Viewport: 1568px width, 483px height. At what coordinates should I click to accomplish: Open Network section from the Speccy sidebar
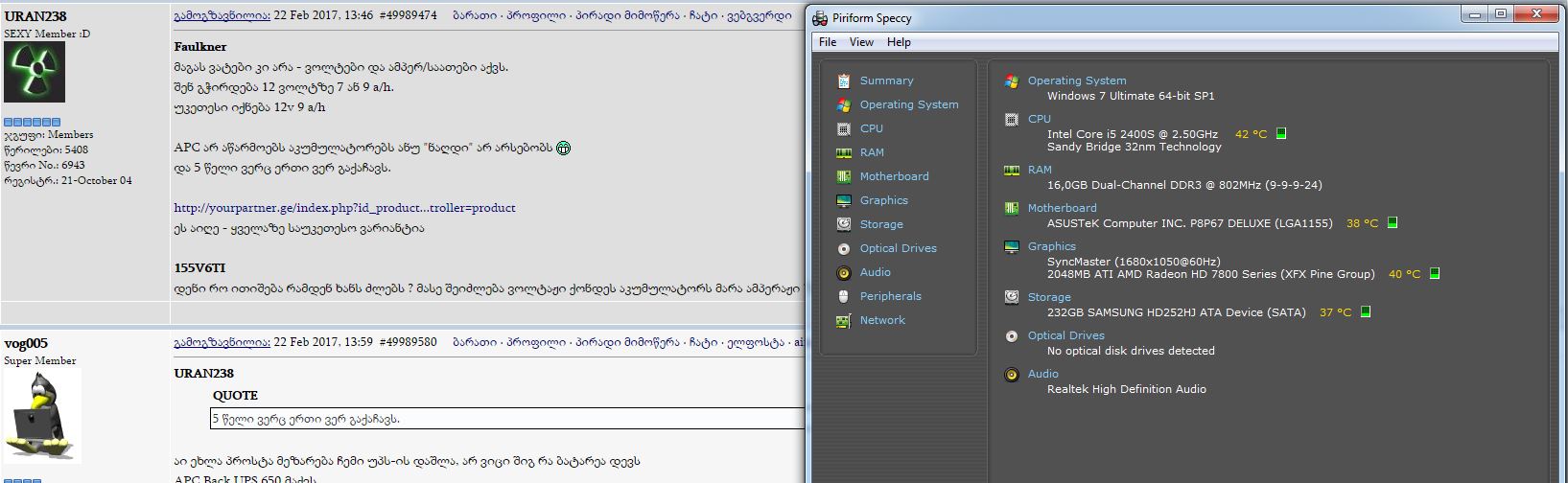coord(882,320)
